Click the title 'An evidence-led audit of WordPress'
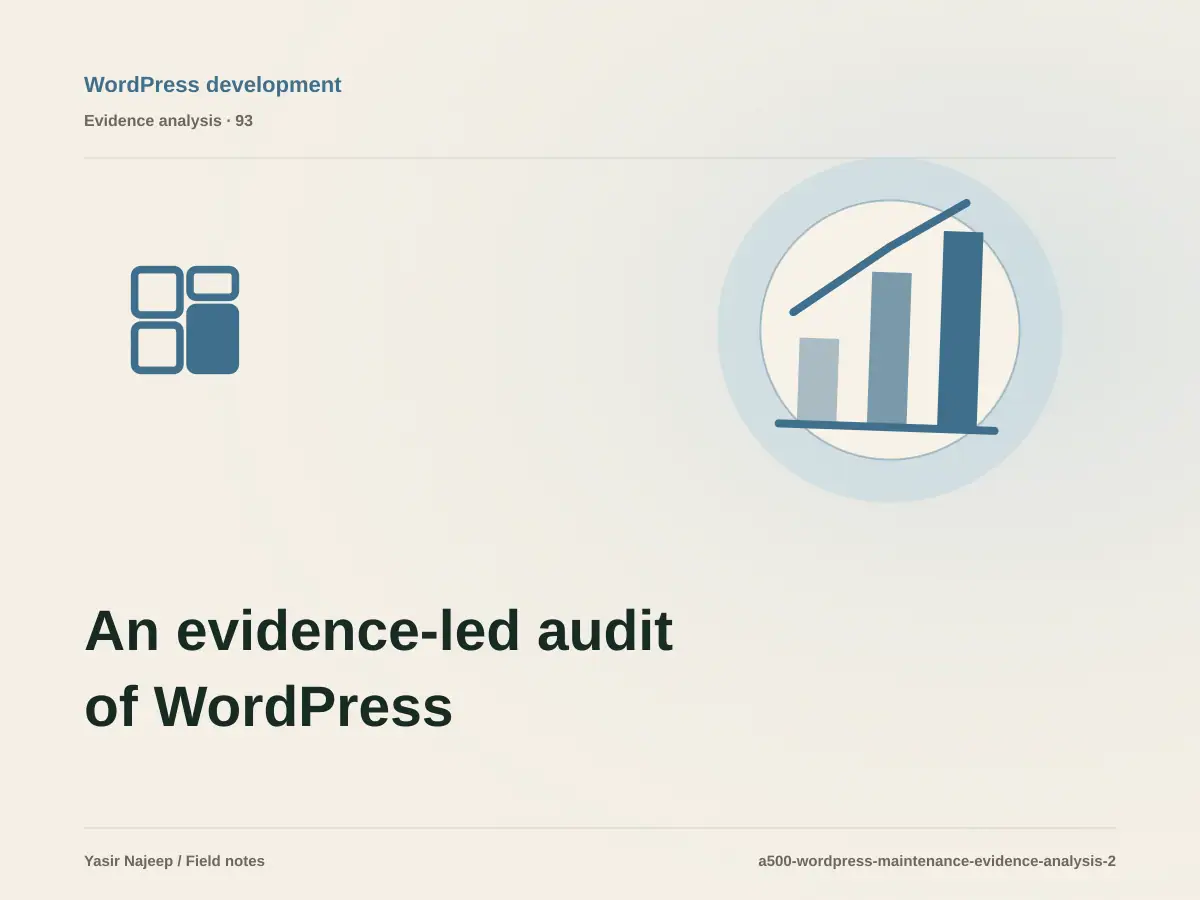Image resolution: width=1200 pixels, height=900 pixels. click(x=378, y=668)
